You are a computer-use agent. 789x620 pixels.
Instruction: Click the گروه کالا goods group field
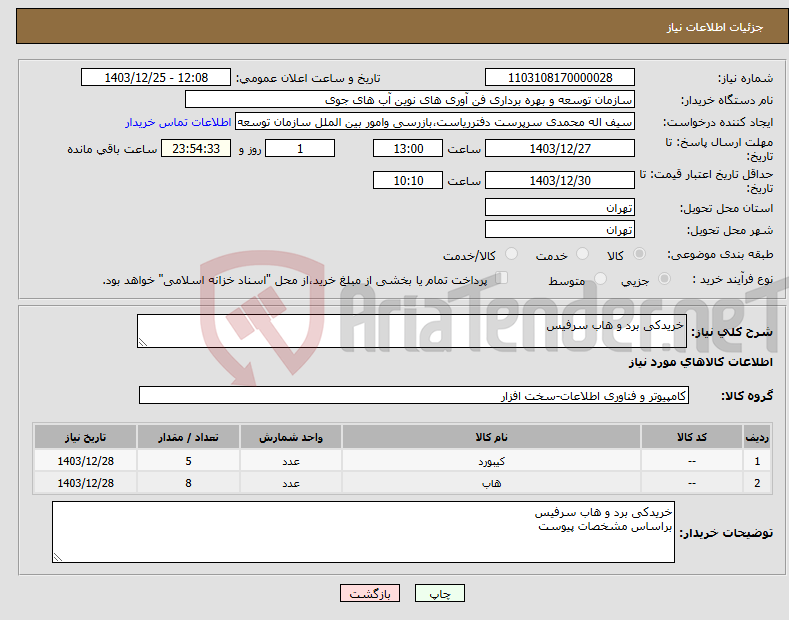(x=414, y=396)
